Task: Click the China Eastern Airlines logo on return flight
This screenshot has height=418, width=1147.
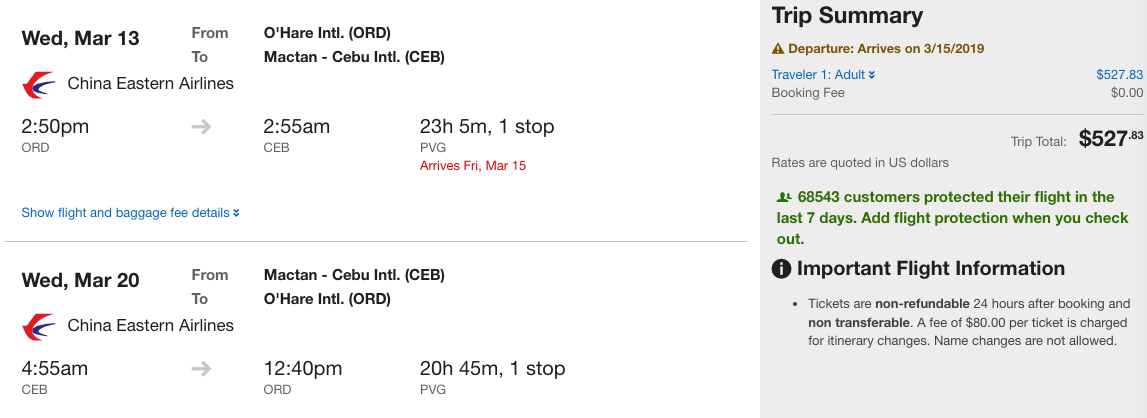Action: click(x=38, y=326)
